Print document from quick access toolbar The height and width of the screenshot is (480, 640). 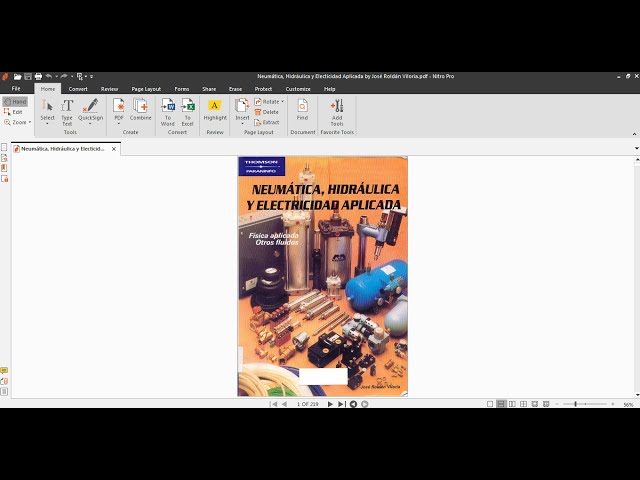tap(38, 76)
